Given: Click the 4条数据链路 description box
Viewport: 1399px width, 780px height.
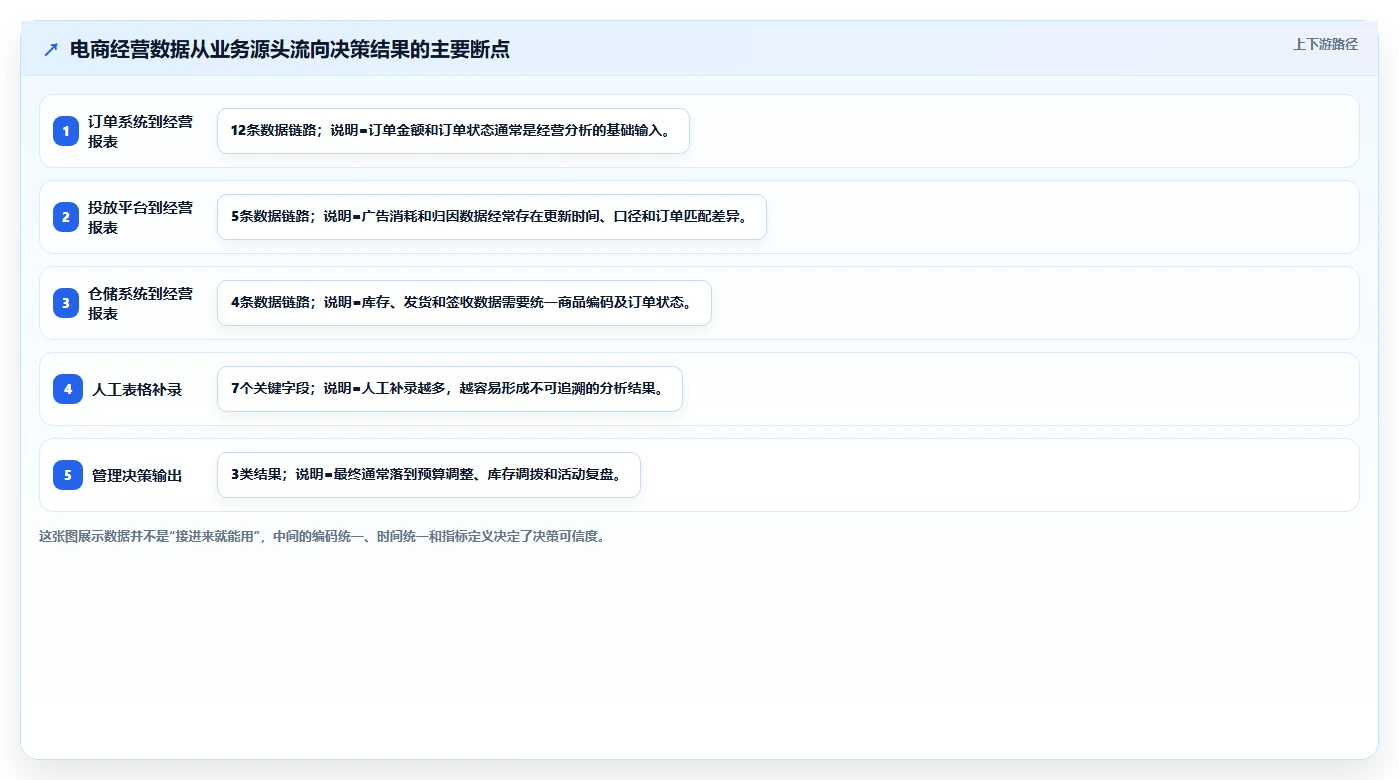Looking at the screenshot, I should pyautogui.click(x=464, y=303).
